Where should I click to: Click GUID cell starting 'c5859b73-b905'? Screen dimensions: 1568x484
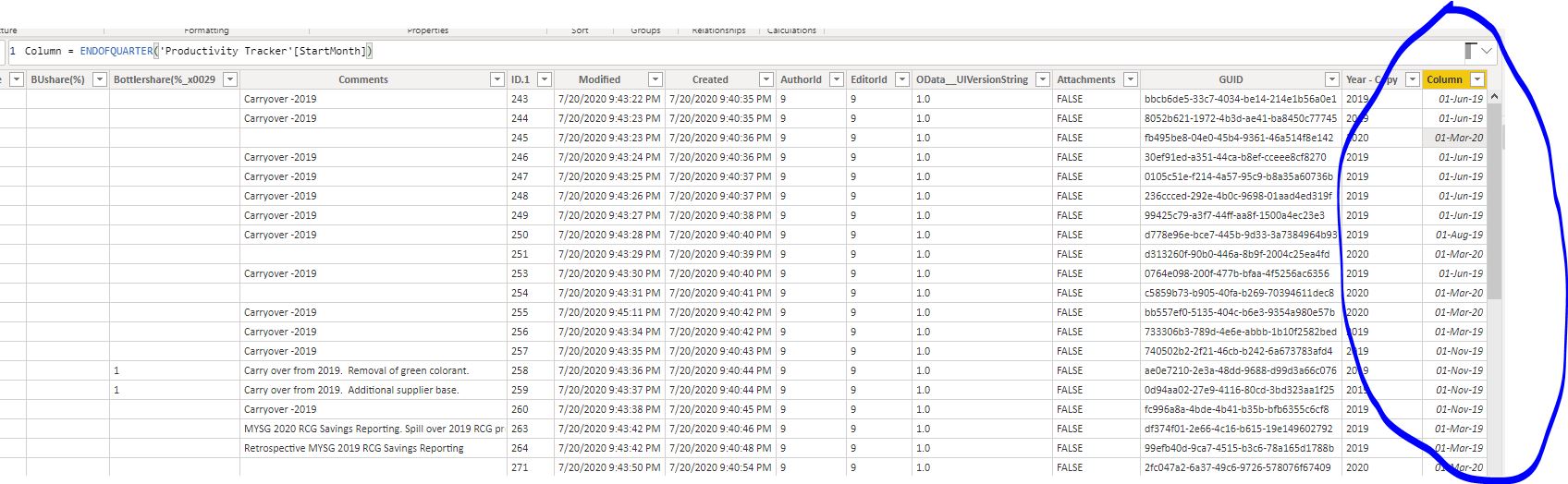point(1239,293)
